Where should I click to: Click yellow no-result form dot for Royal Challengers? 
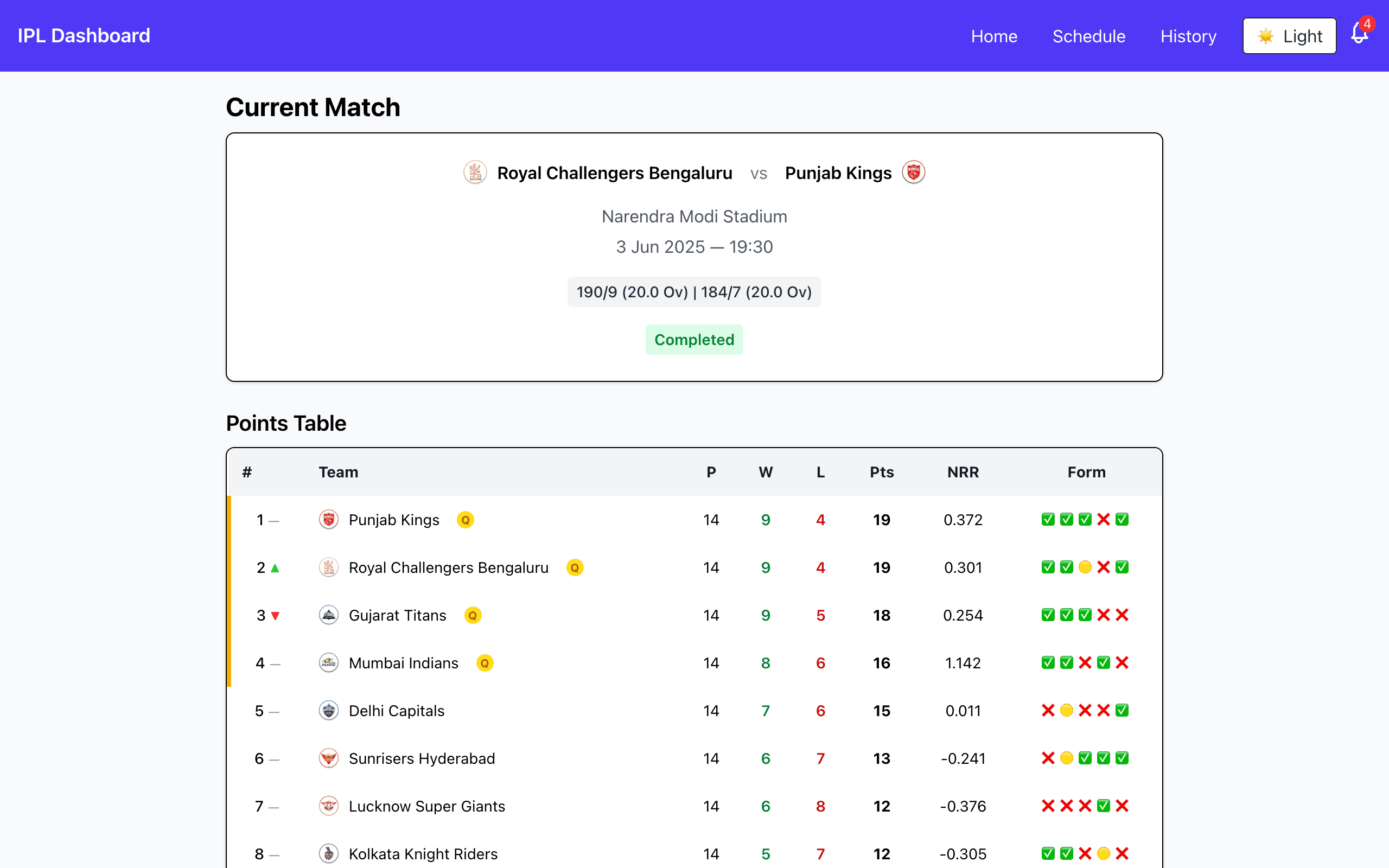[x=1085, y=567]
